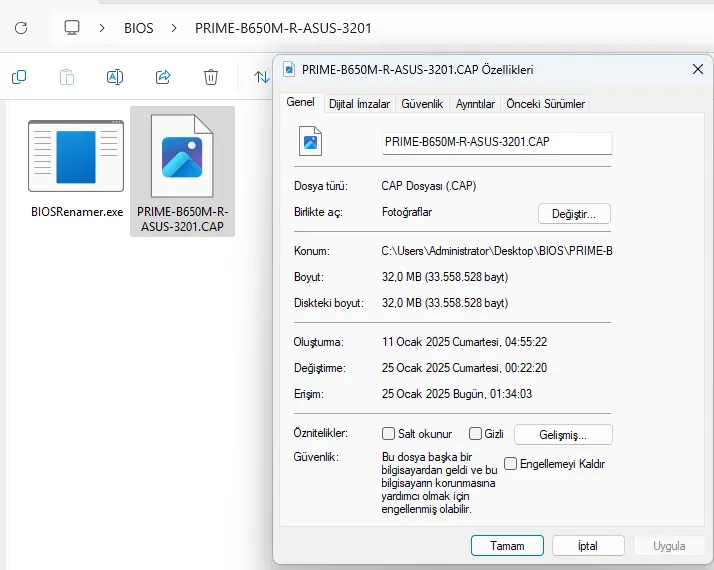Click the This PC monitor icon in breadcrumb
Image resolution: width=714 pixels, height=570 pixels.
pyautogui.click(x=72, y=28)
